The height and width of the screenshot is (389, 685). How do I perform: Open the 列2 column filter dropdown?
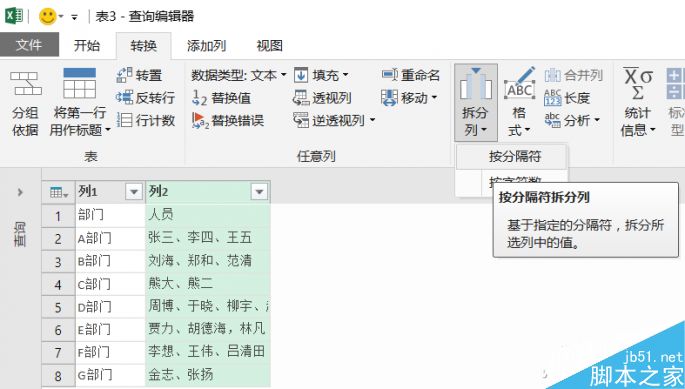click(259, 192)
